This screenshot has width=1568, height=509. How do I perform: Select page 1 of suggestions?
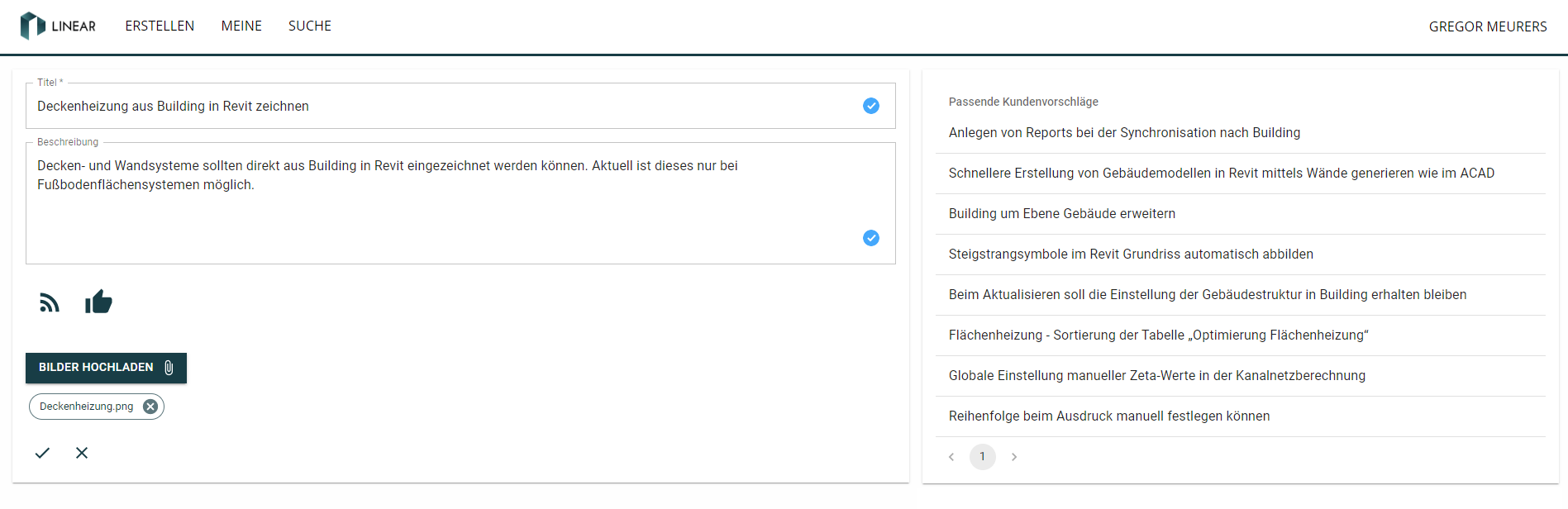click(x=983, y=457)
